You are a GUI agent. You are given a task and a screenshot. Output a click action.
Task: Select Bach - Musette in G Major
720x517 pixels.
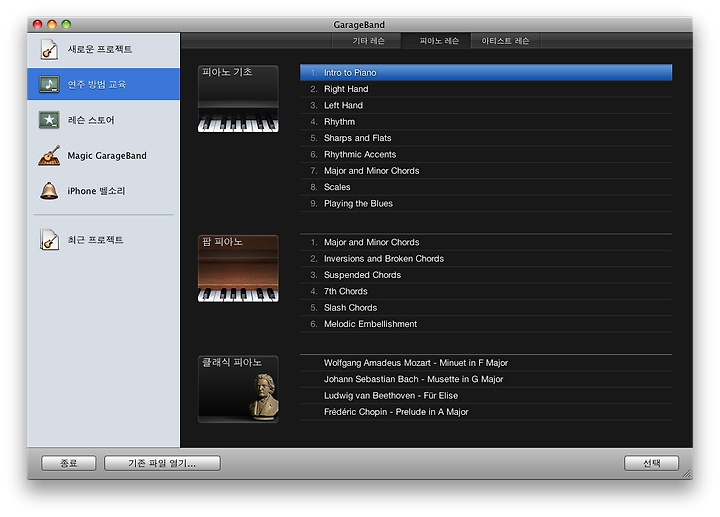[486, 379]
